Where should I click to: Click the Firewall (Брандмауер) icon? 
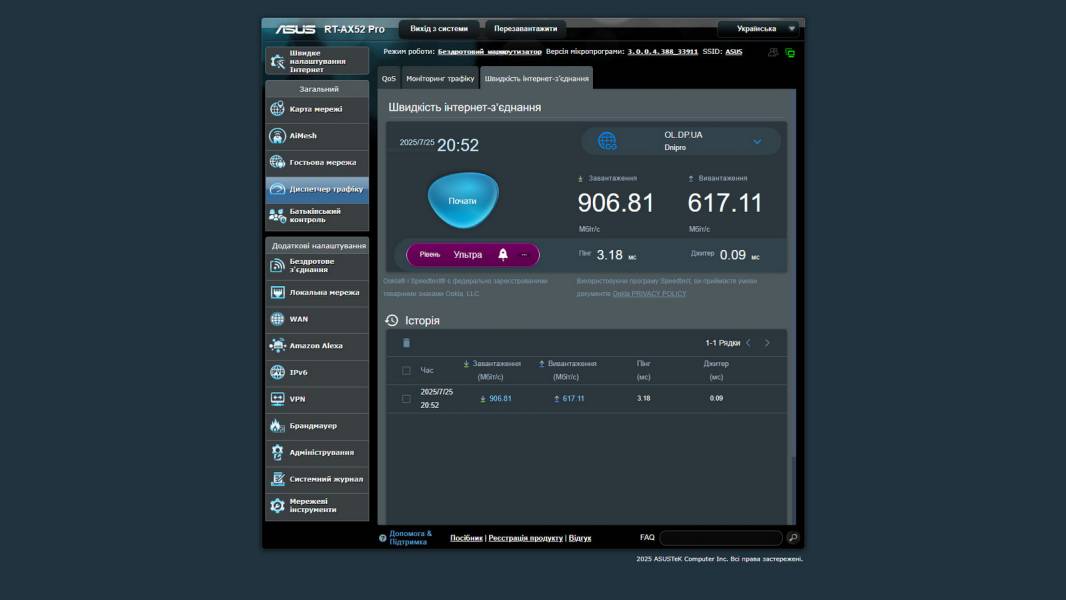click(278, 426)
